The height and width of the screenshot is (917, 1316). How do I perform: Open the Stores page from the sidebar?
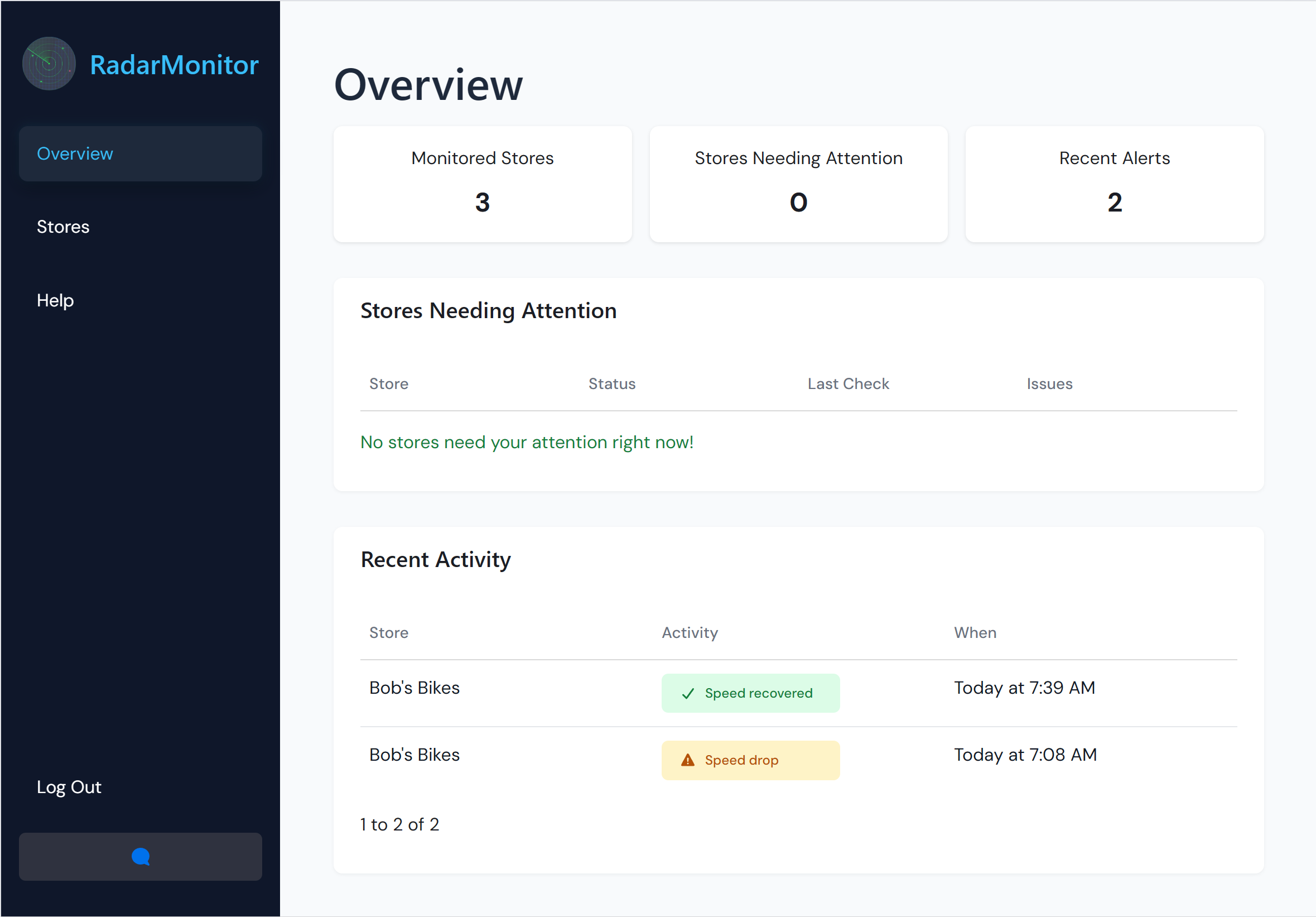click(x=63, y=227)
